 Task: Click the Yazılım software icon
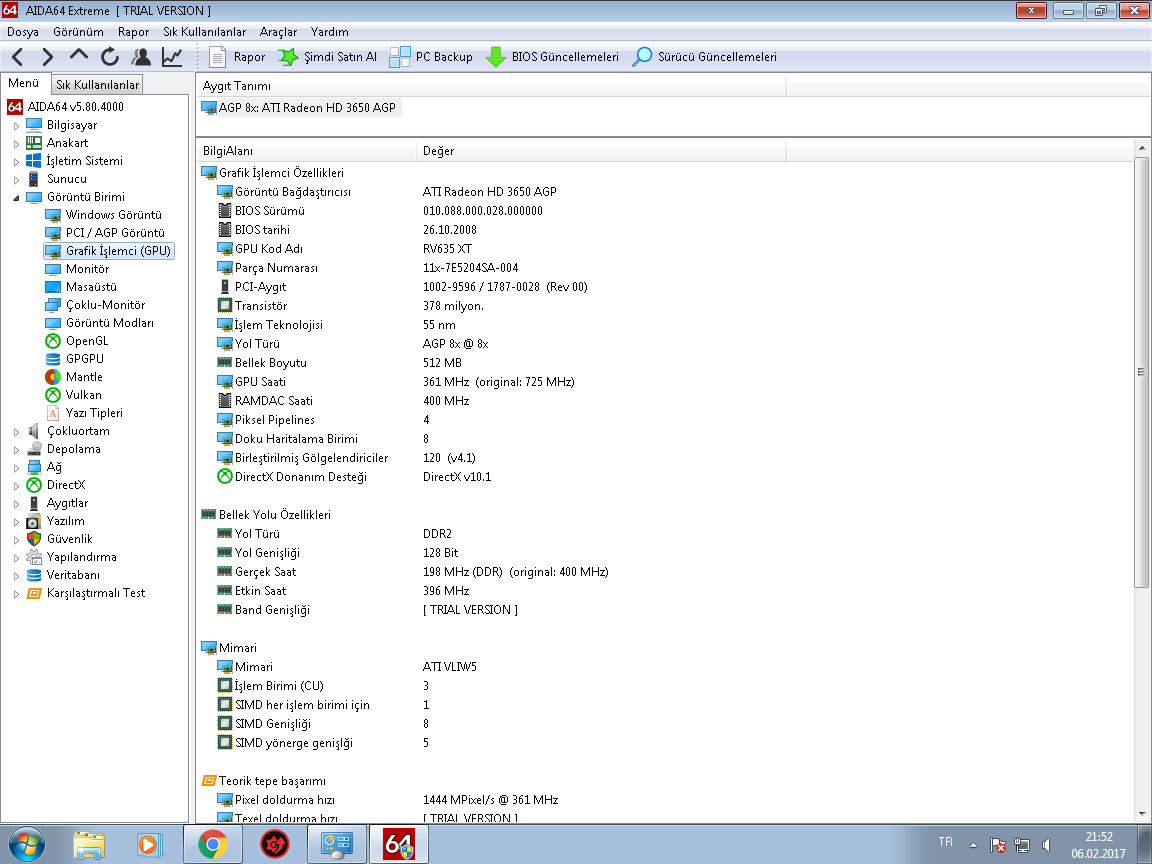34,521
